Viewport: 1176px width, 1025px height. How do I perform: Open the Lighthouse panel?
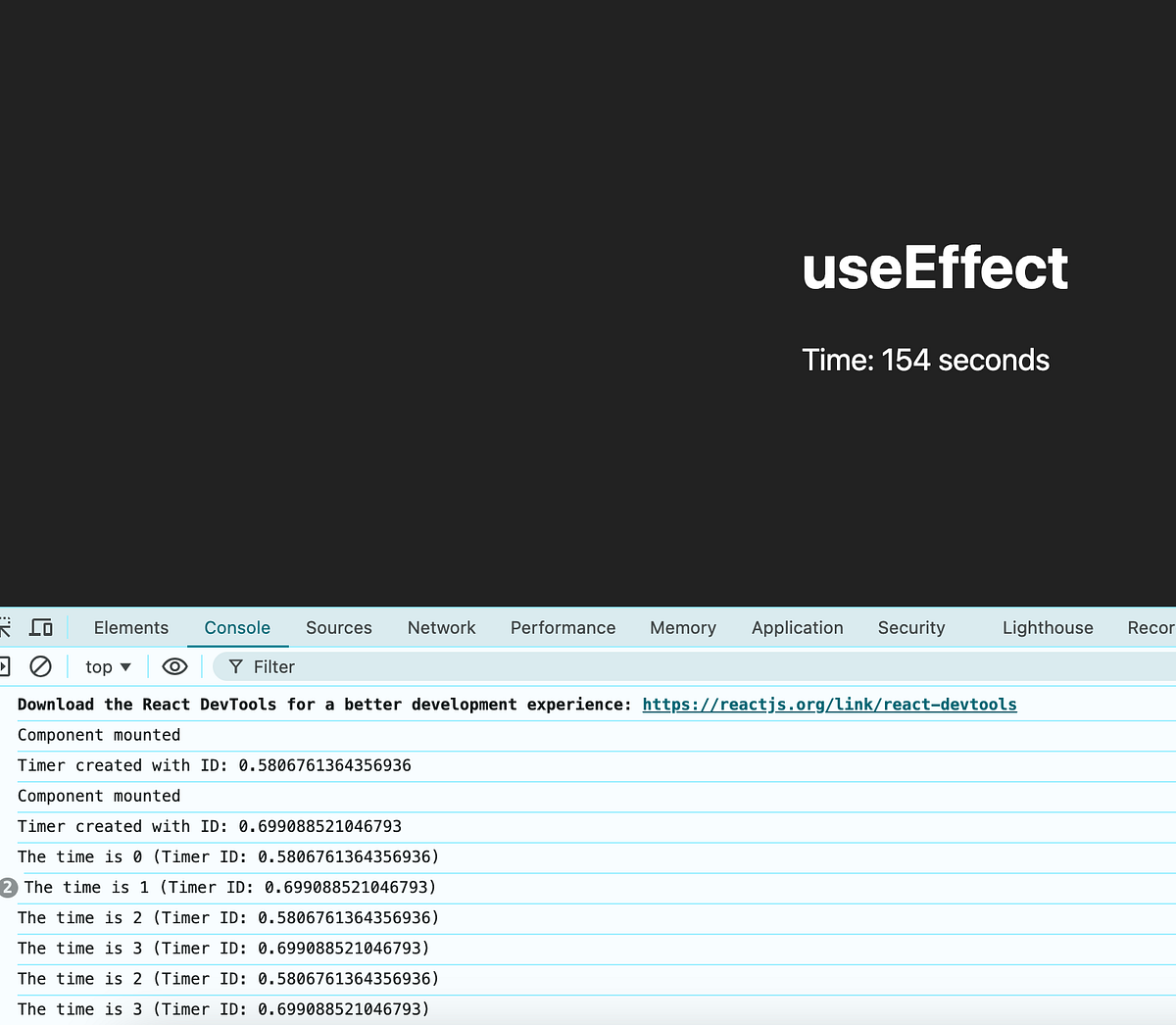pos(1047,627)
